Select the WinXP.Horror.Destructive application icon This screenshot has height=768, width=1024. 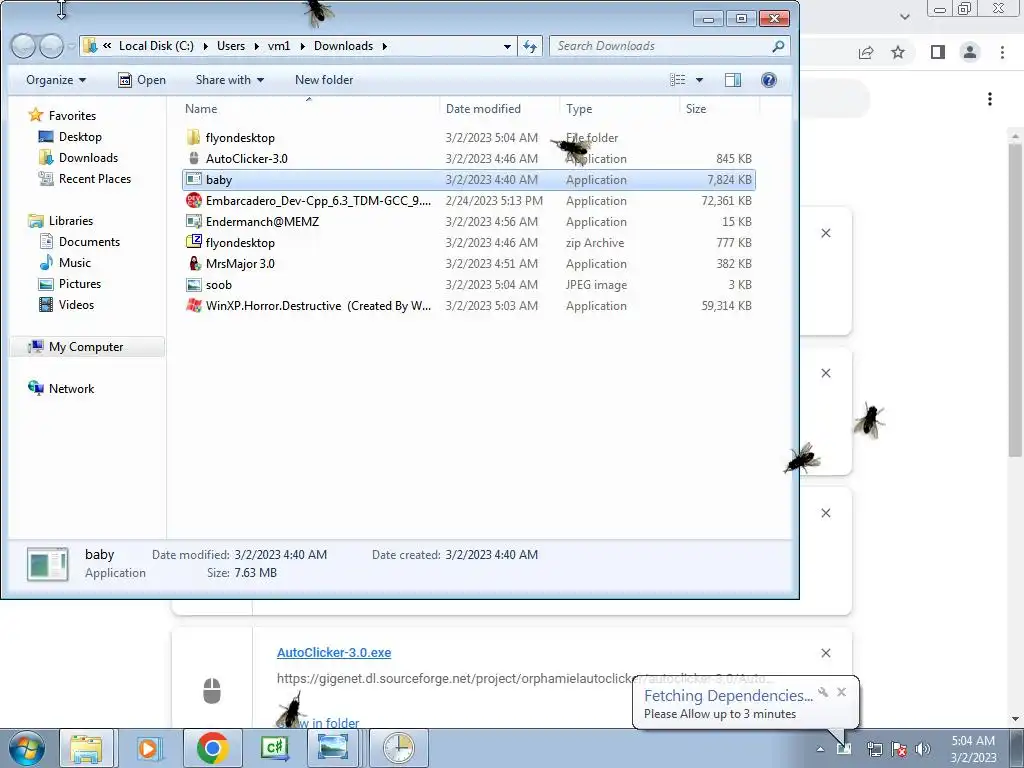click(193, 306)
